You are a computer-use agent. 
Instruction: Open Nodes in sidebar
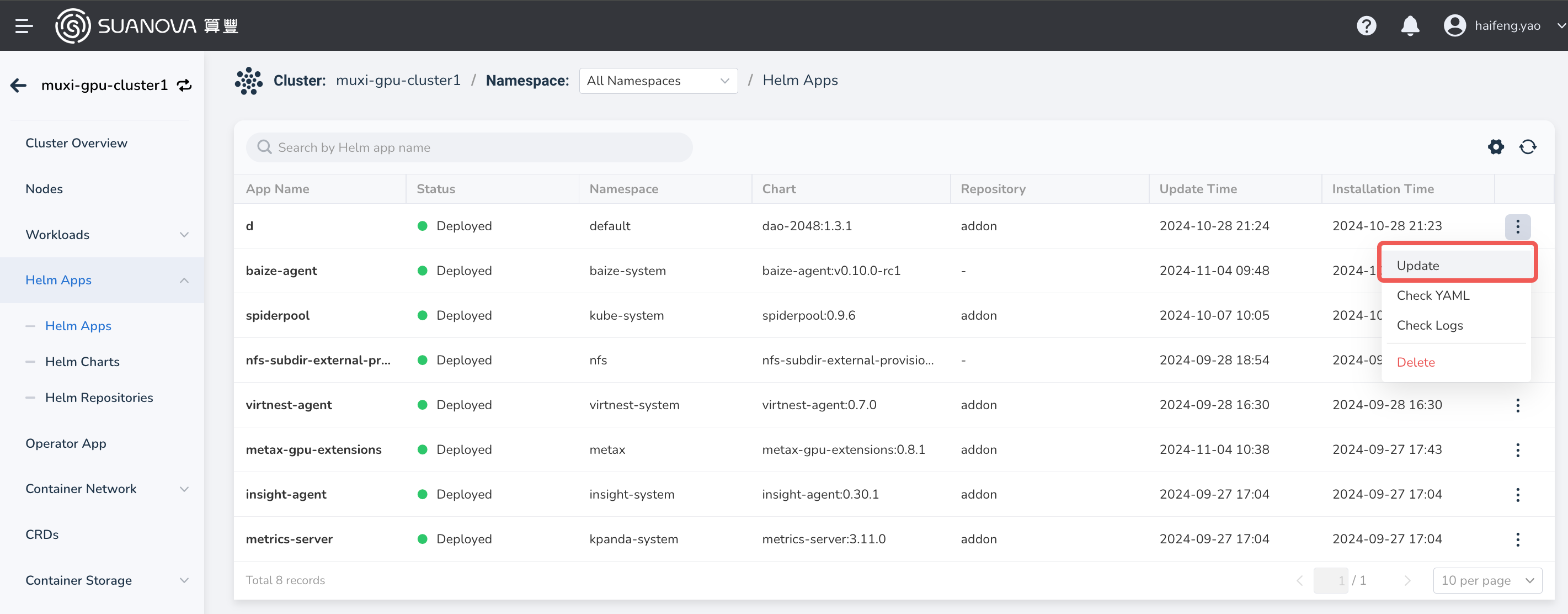(45, 189)
